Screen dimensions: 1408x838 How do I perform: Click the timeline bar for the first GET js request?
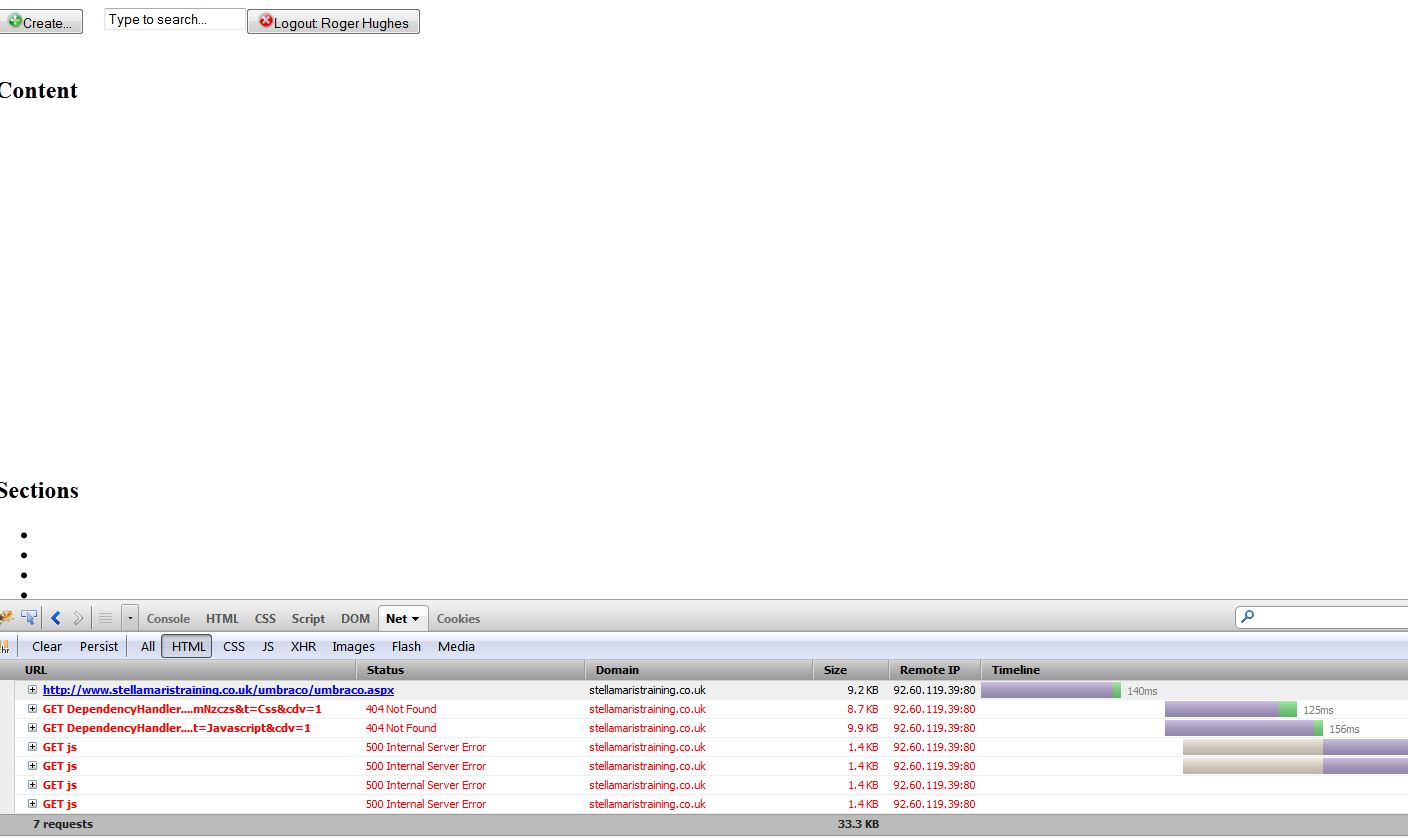[x=1295, y=747]
